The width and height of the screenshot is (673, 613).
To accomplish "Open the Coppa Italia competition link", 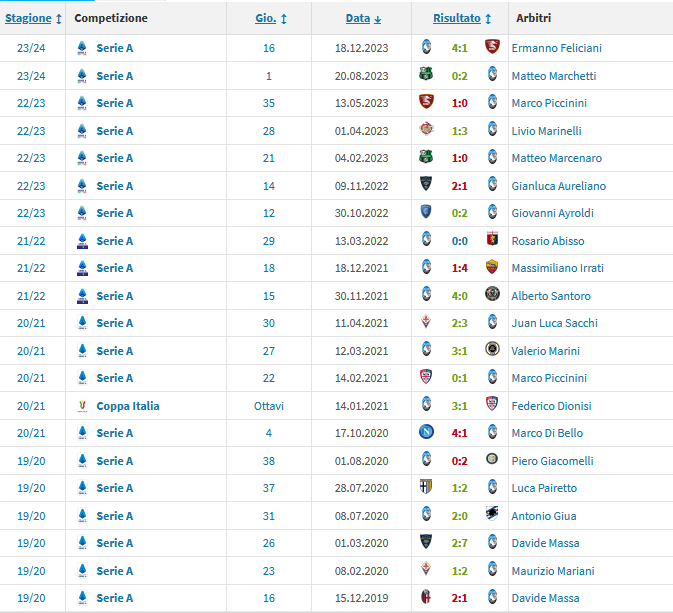I will pos(128,406).
